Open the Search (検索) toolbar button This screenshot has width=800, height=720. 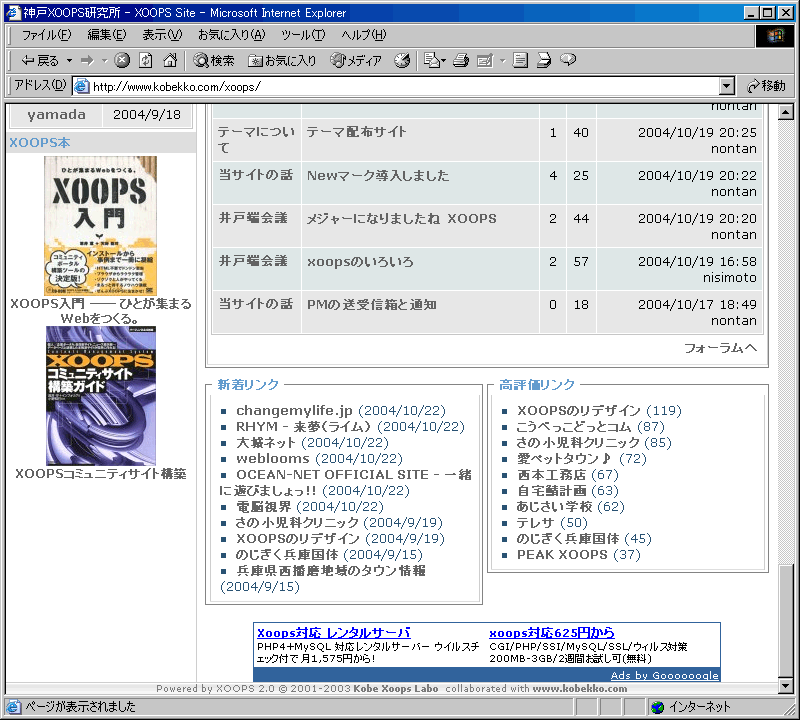tap(214, 61)
